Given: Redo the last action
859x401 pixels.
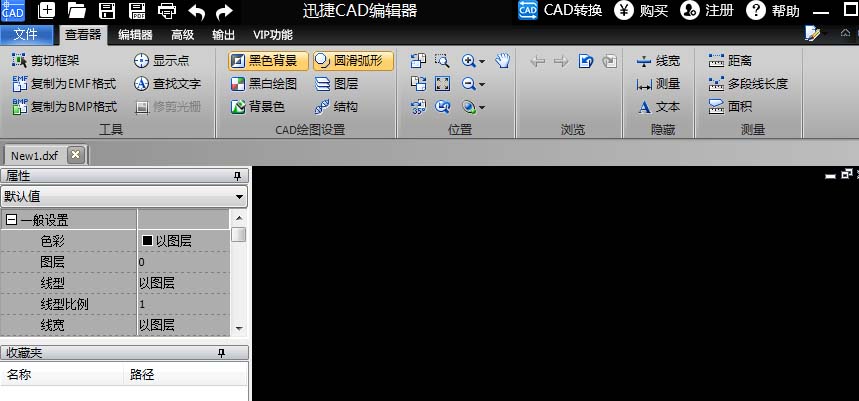Looking at the screenshot, I should (x=224, y=12).
